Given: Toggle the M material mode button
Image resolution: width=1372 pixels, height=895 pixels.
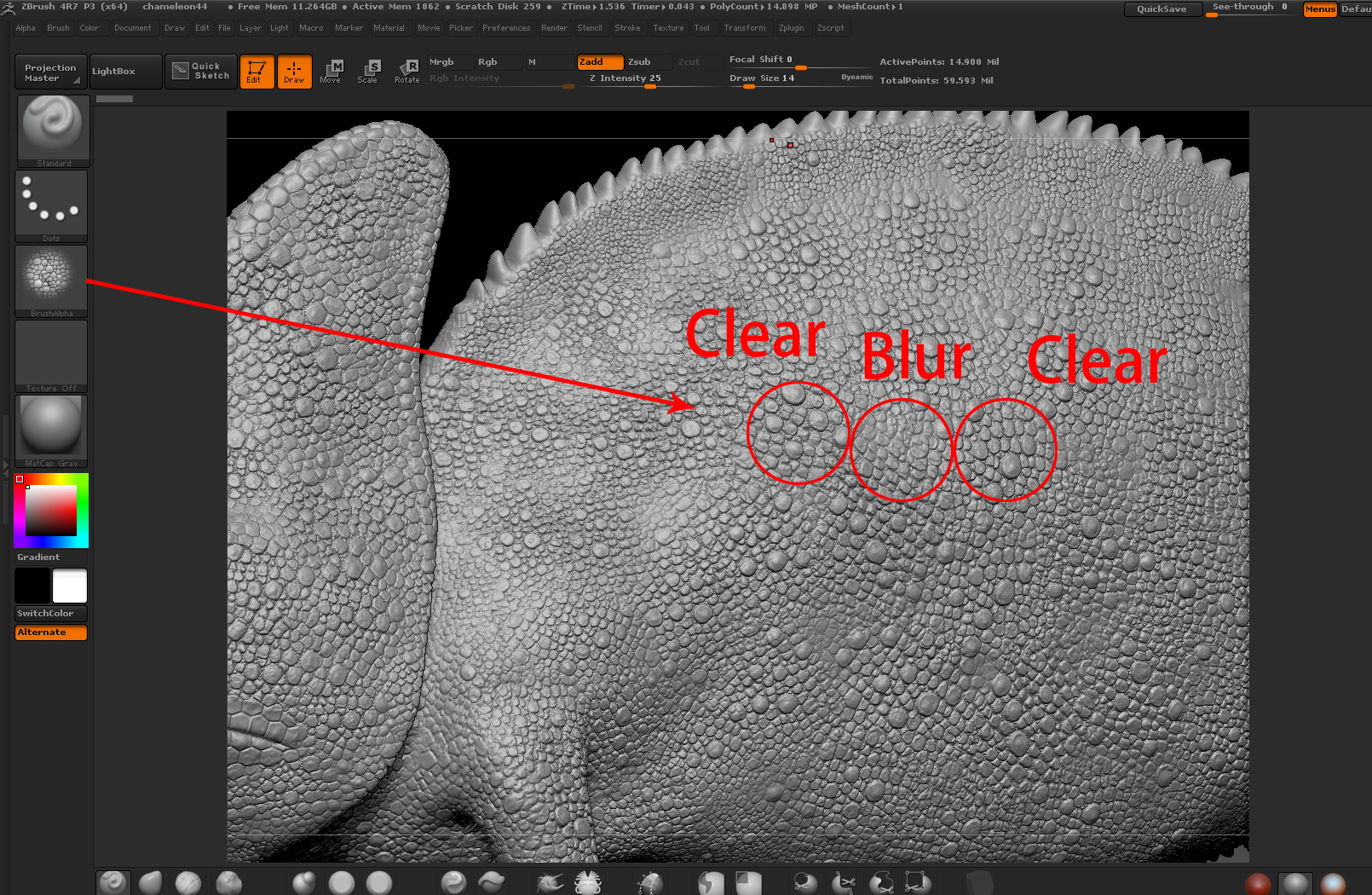Looking at the screenshot, I should 549,62.
